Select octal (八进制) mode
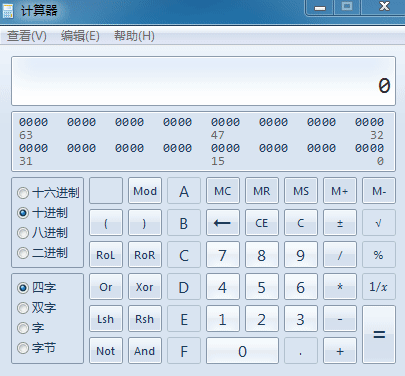The image size is (405, 376). (x=42, y=233)
